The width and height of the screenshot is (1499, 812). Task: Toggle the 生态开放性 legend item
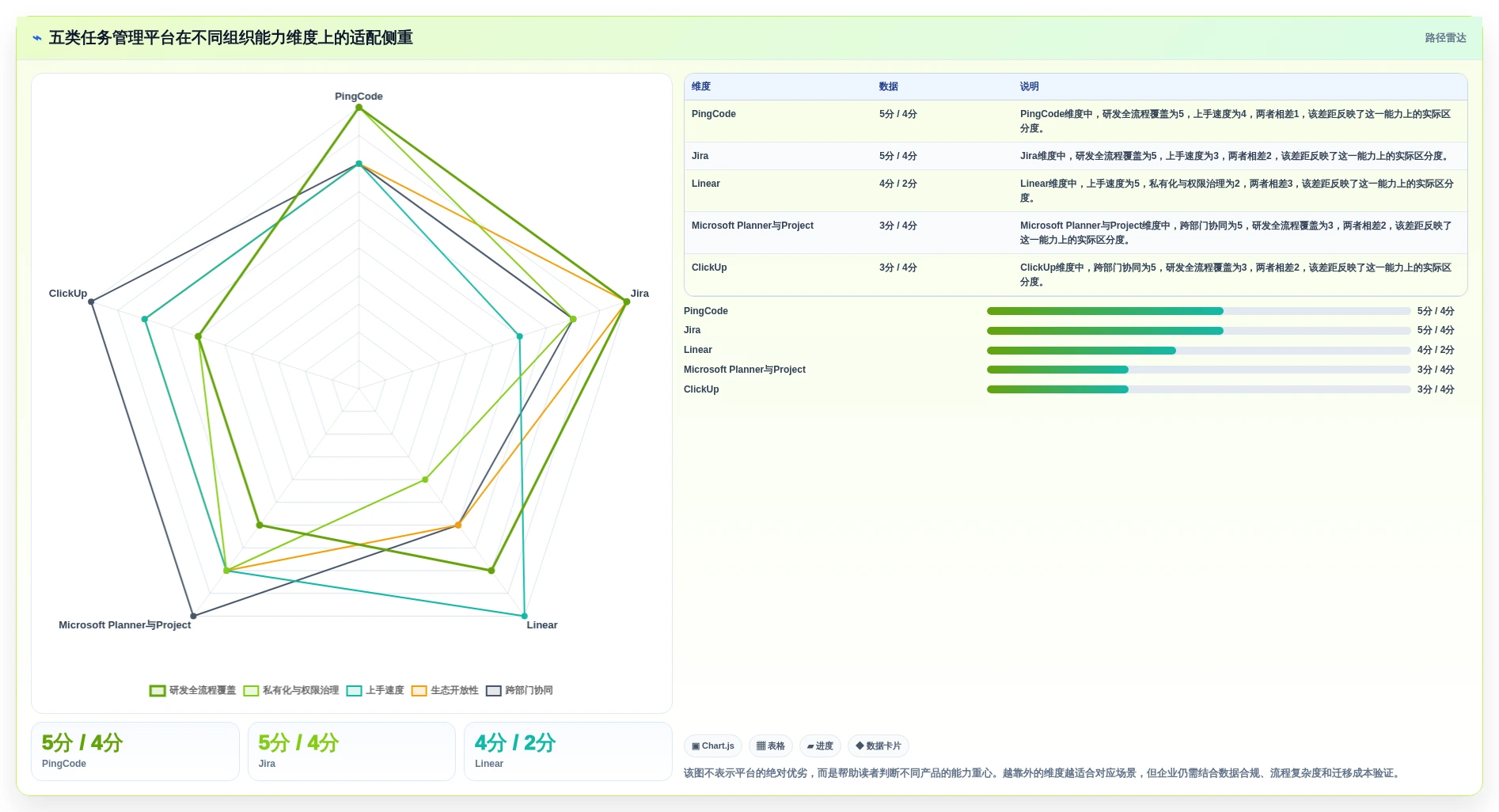pyautogui.click(x=445, y=690)
